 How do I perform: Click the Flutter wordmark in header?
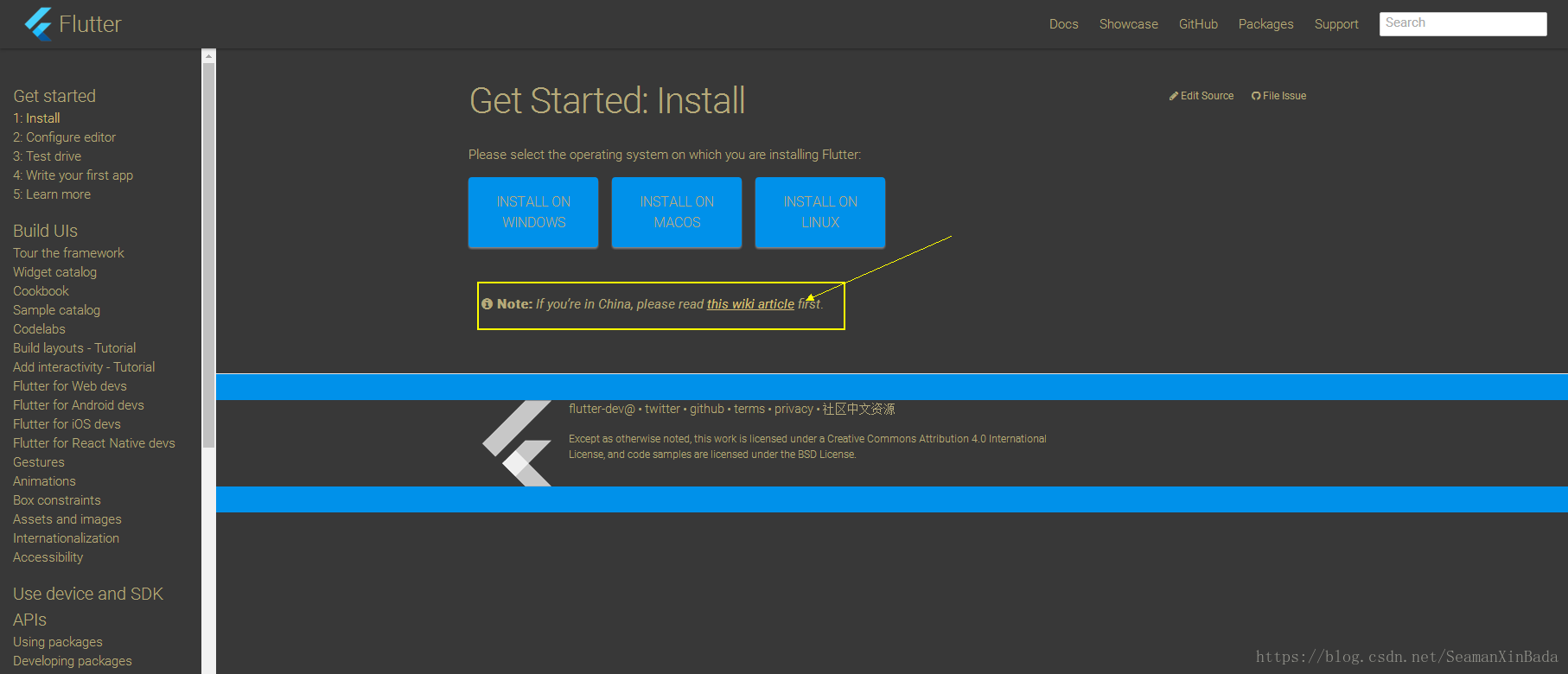(90, 24)
